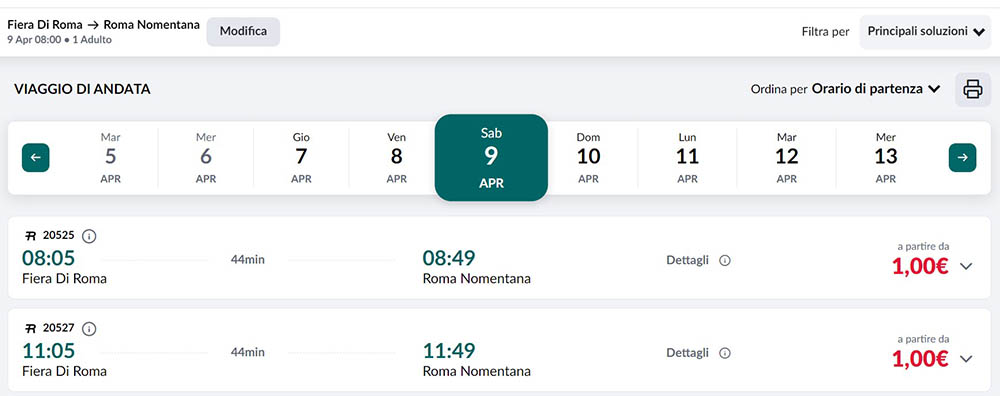Image resolution: width=1000 pixels, height=396 pixels.
Task: Click info icon beside Dettagli for 08:05 train
Action: tap(724, 261)
